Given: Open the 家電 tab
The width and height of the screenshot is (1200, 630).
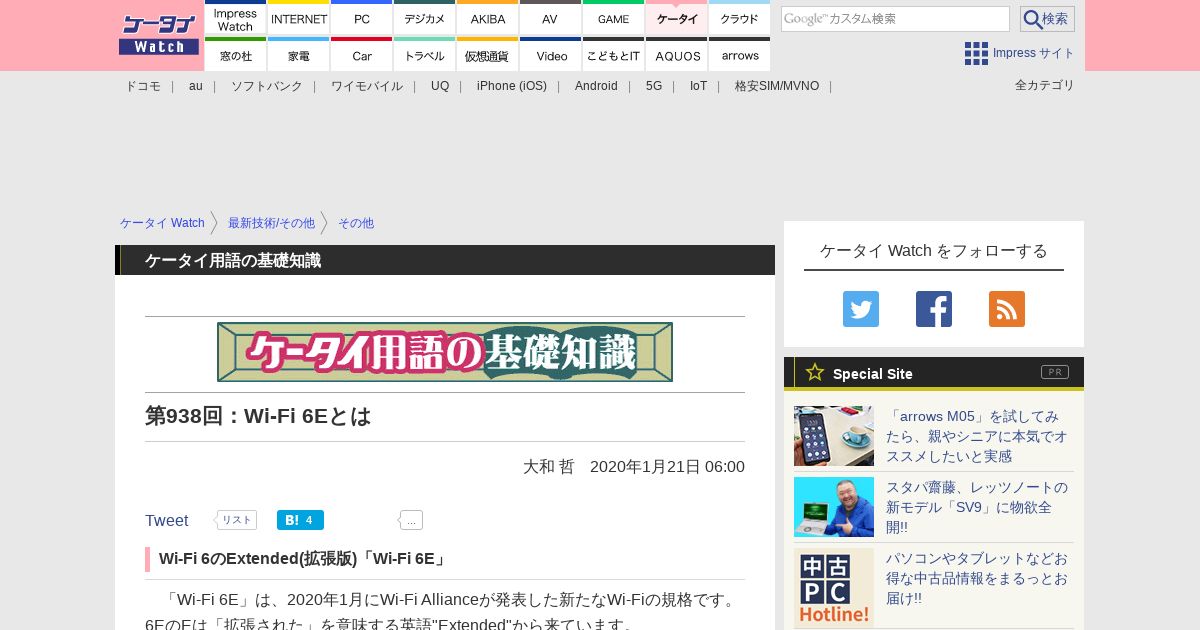Looking at the screenshot, I should [299, 54].
